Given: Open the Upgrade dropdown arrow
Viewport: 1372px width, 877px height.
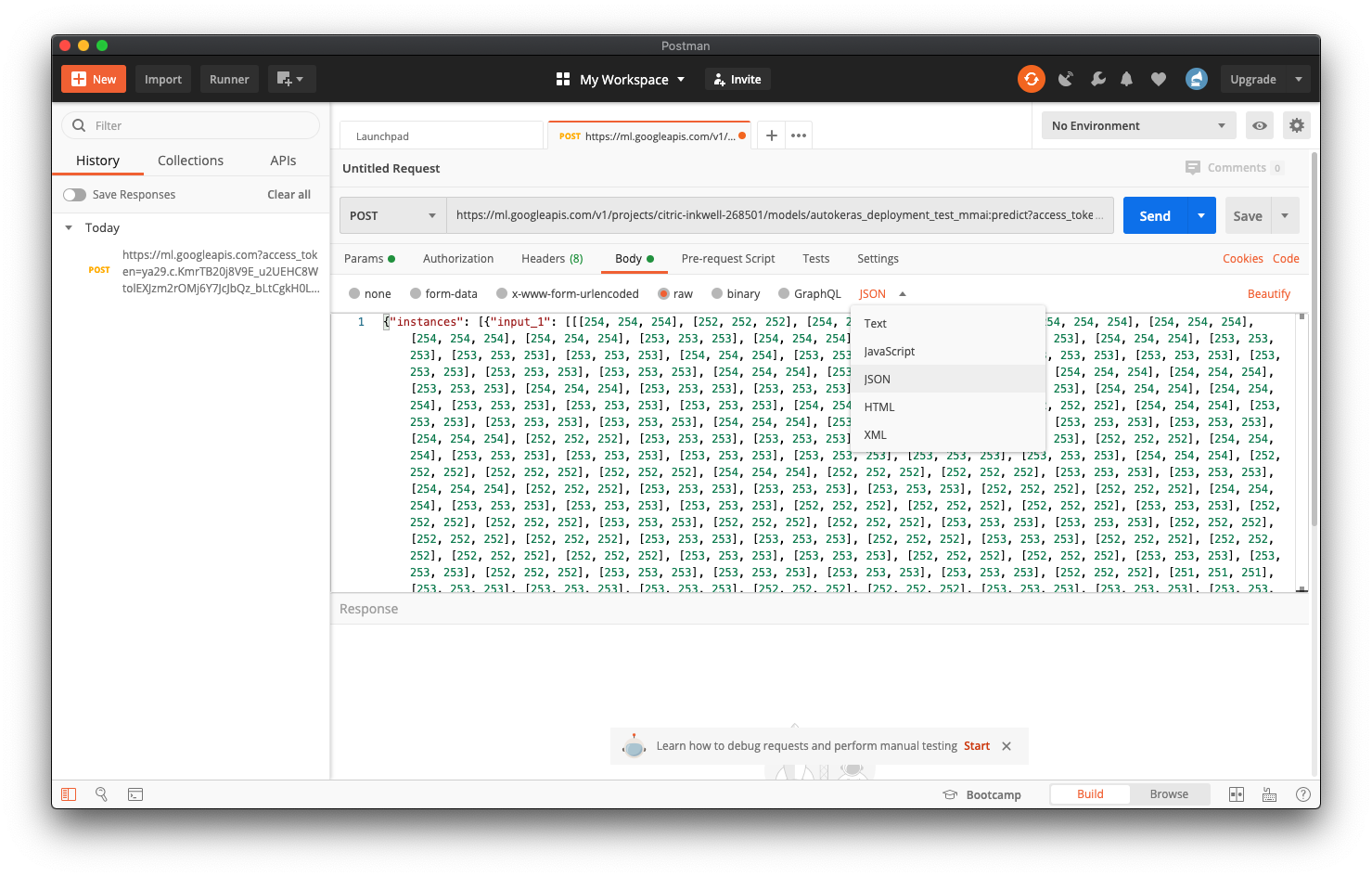Looking at the screenshot, I should [x=1299, y=79].
